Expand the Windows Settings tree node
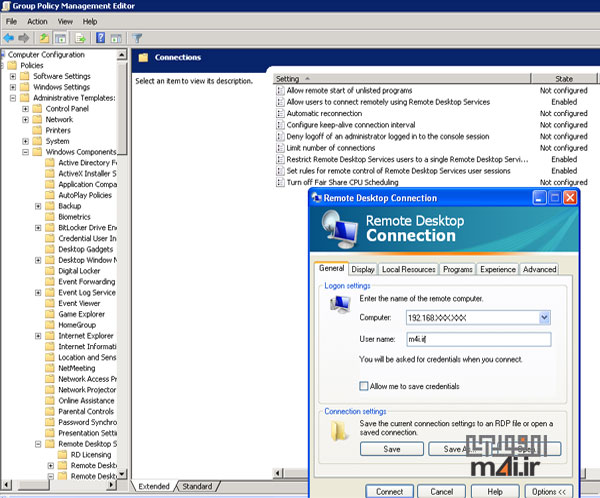This screenshot has width=600, height=498. (x=13, y=87)
